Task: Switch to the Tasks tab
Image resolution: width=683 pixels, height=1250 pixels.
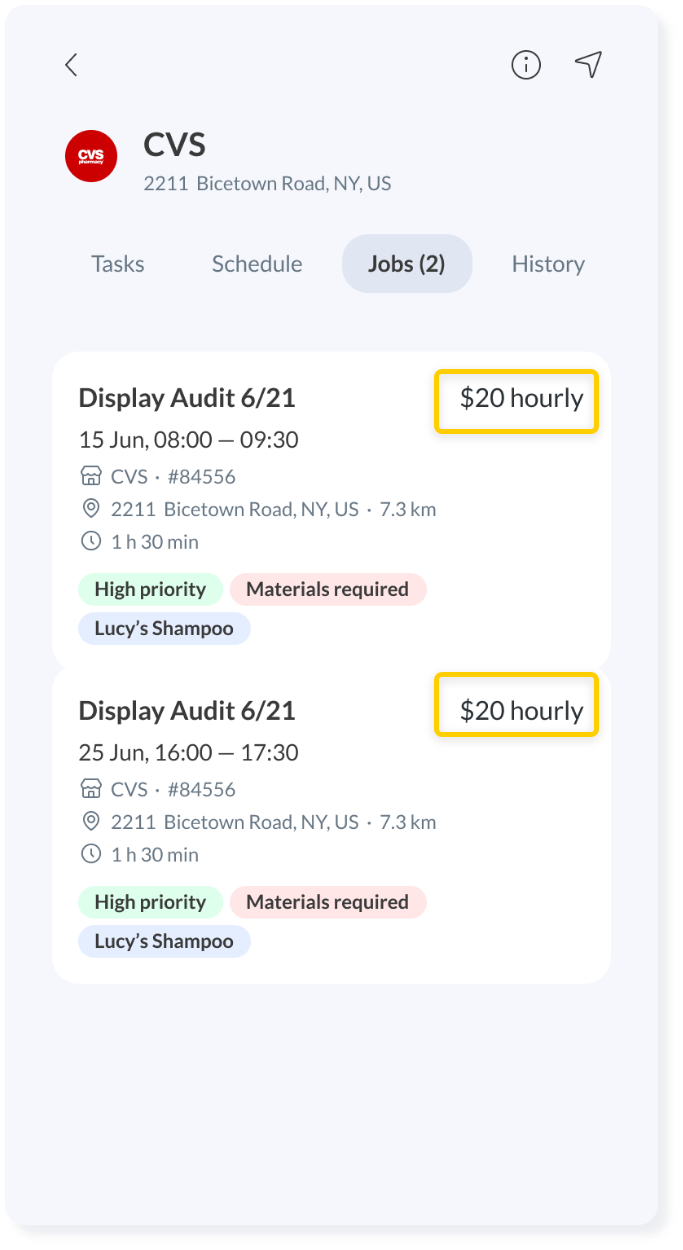Action: coord(118,264)
